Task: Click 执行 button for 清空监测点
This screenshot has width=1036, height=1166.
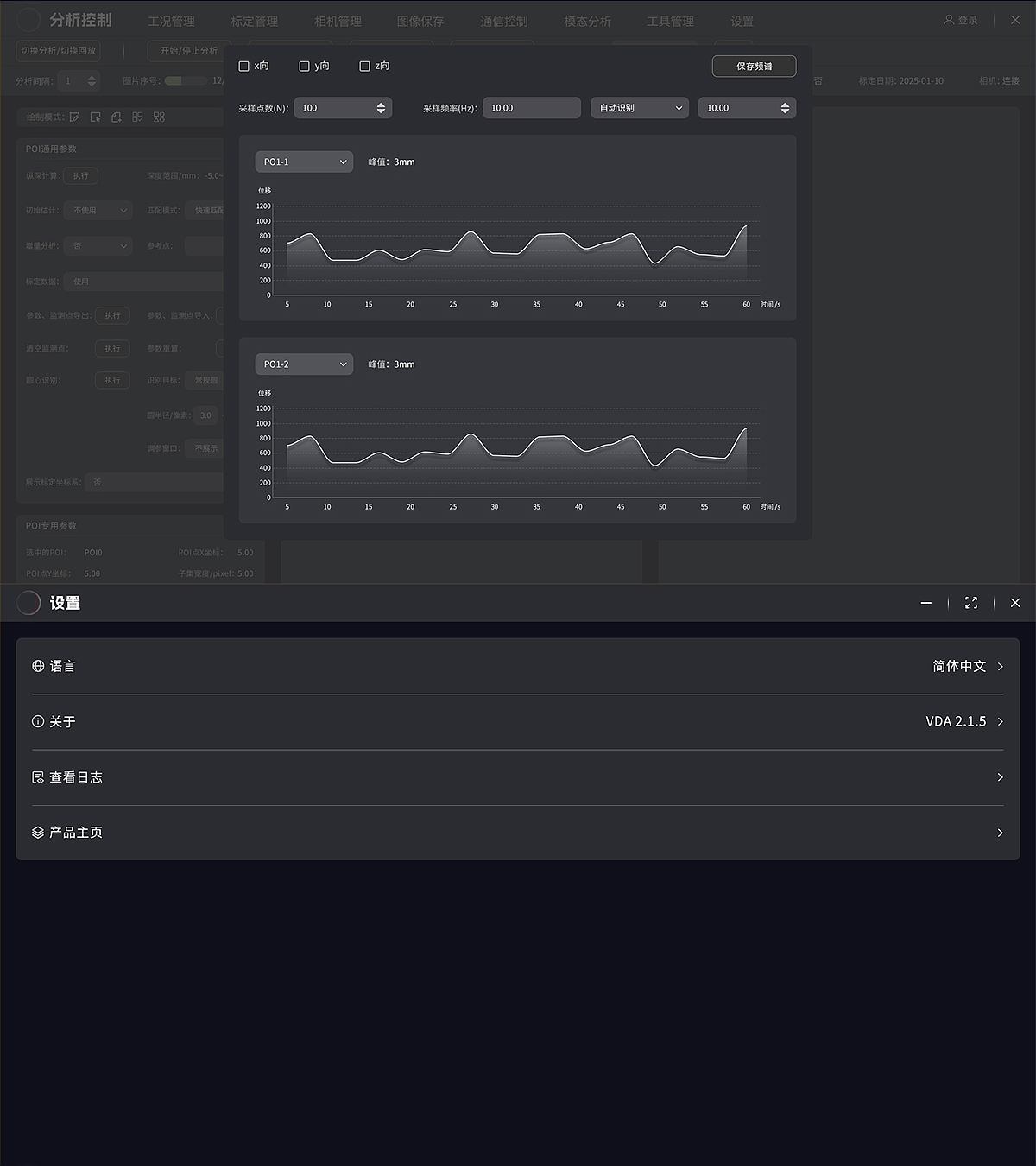Action: tap(112, 348)
